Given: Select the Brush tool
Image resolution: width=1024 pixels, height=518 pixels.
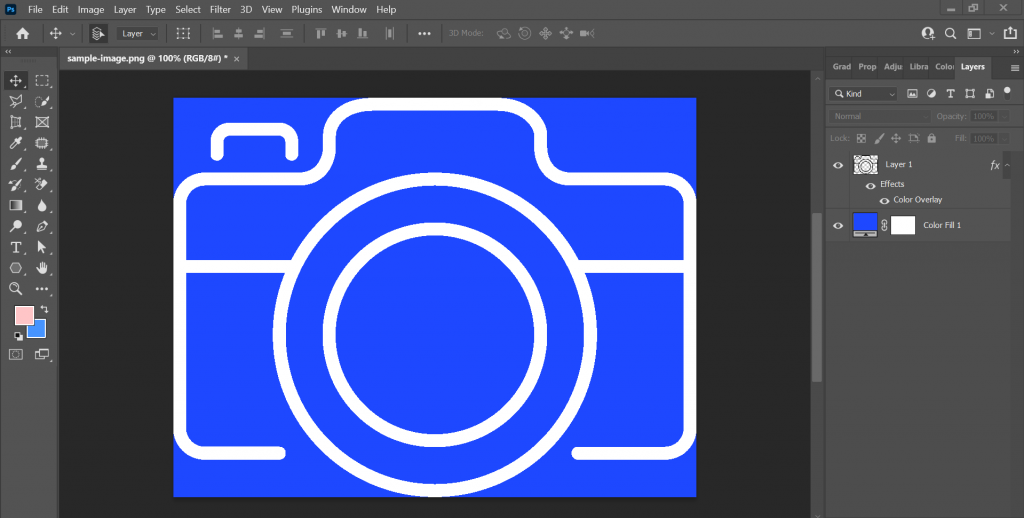Looking at the screenshot, I should (x=16, y=164).
